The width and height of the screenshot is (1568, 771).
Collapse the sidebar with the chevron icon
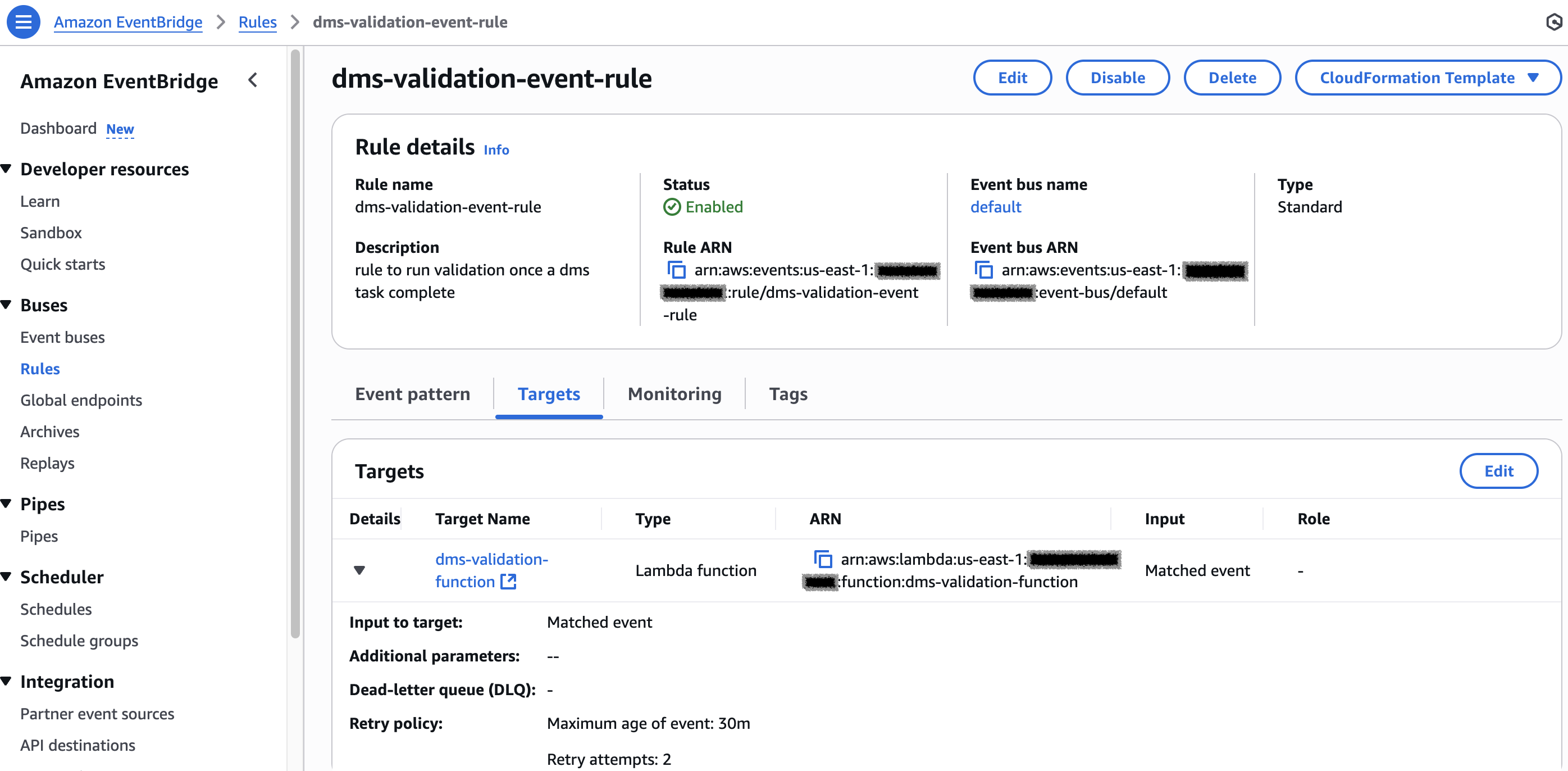[253, 80]
